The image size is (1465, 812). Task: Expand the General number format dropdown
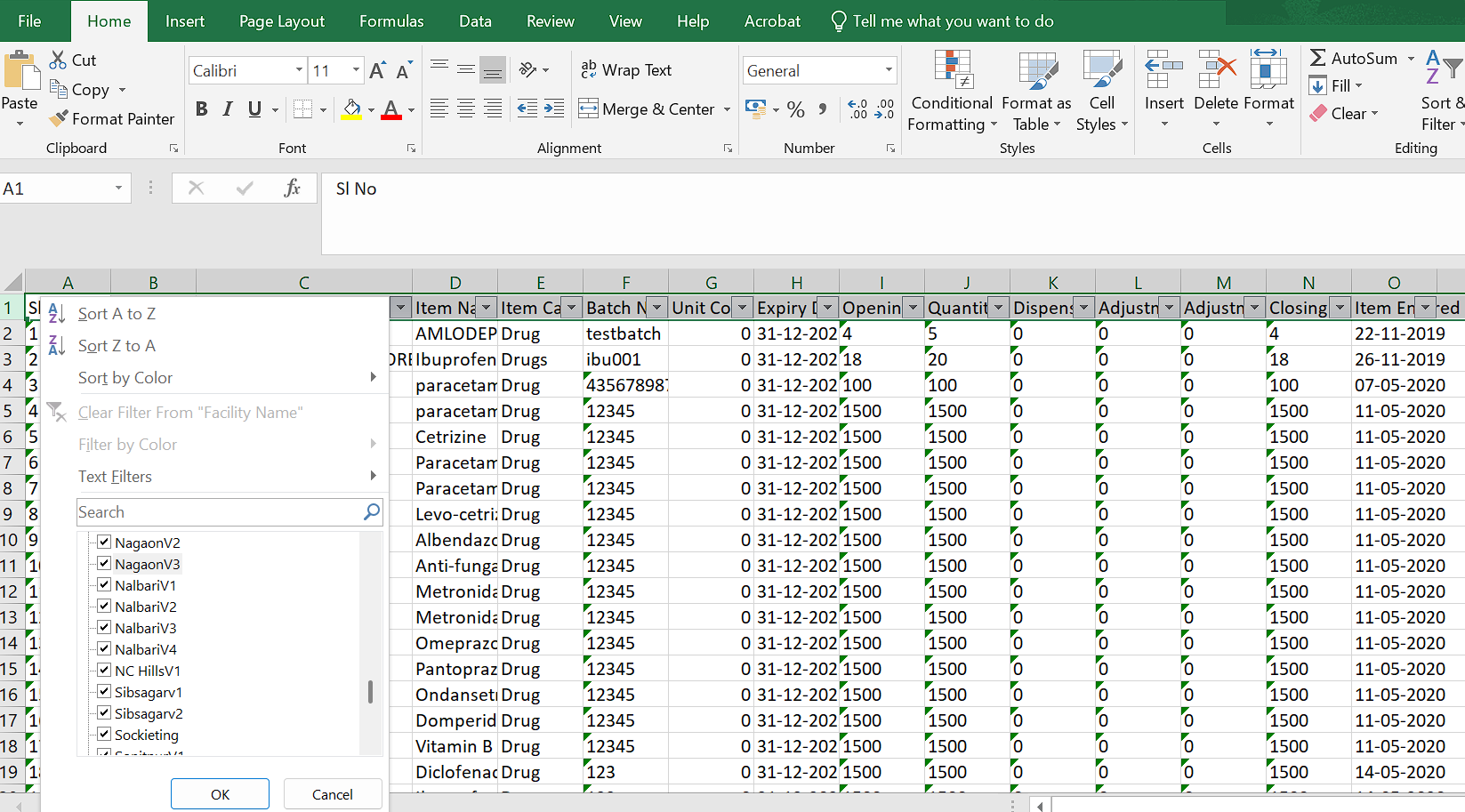coord(888,70)
